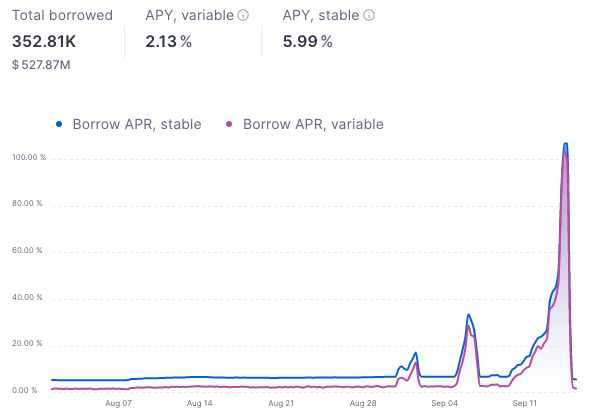Screen dimensions: 591x419
Task: Click stable APY value 5.99 %
Action: click(x=308, y=41)
